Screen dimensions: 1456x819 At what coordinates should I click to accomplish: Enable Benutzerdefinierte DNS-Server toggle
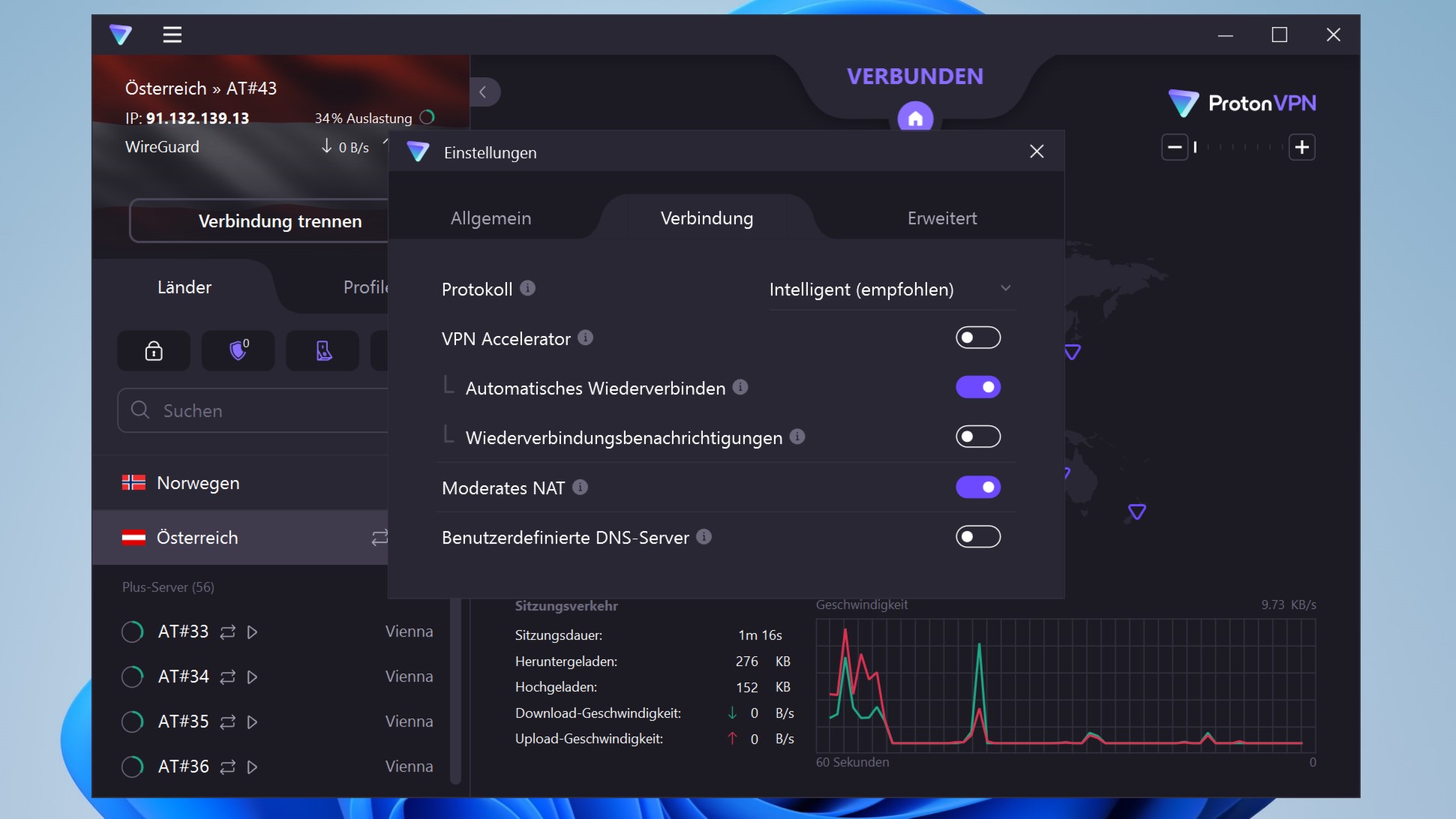pyautogui.click(x=978, y=536)
